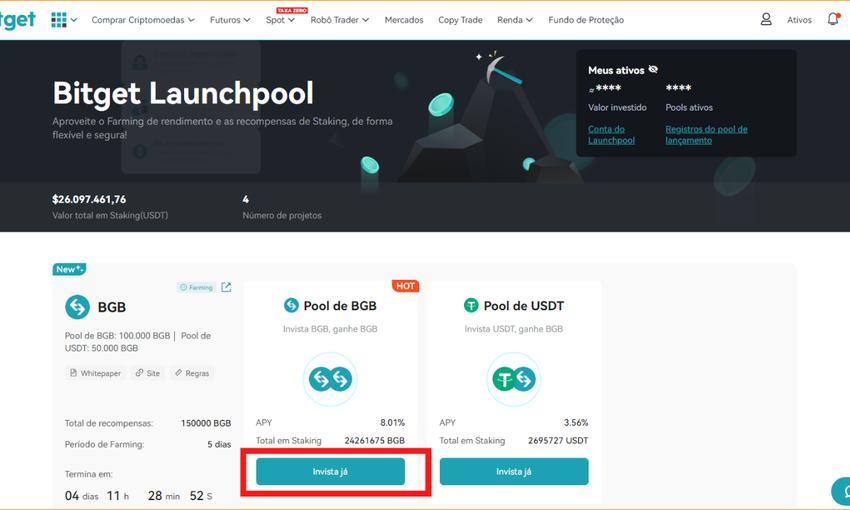
Task: Open the notifications bell
Action: coord(833,19)
